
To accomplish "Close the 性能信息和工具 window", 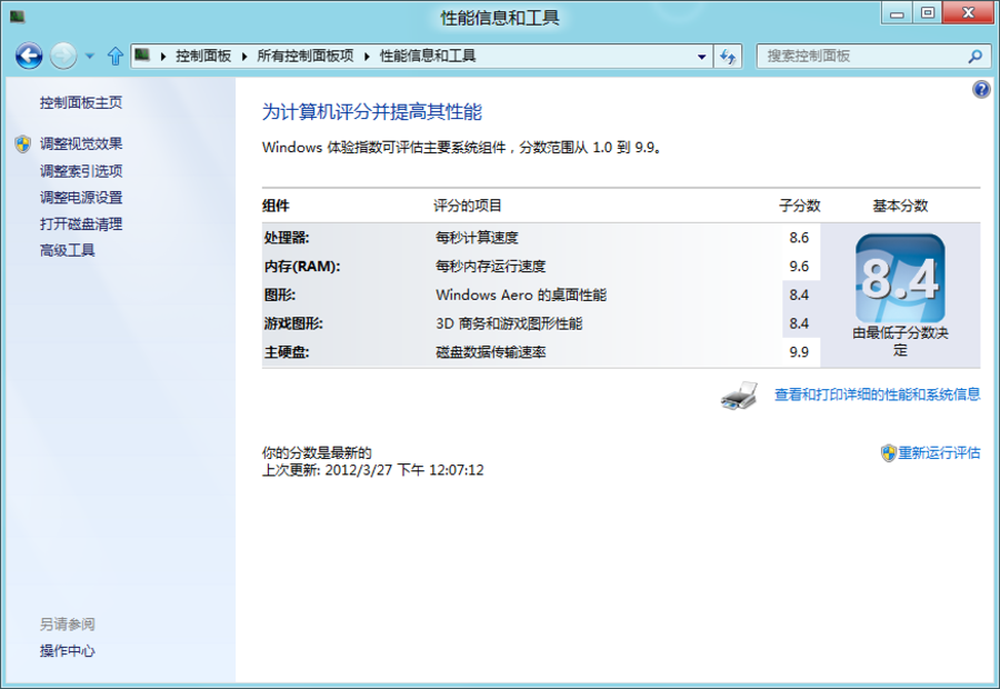I will [968, 13].
